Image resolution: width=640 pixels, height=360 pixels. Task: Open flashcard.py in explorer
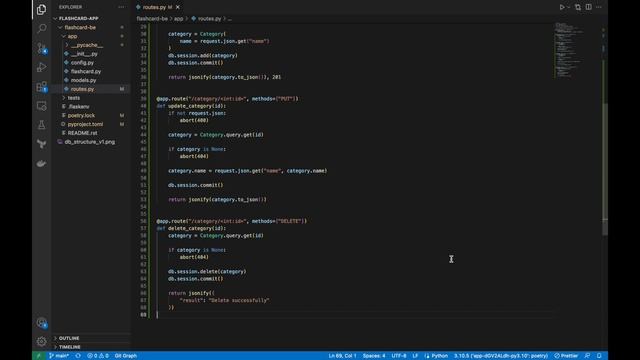pos(86,71)
